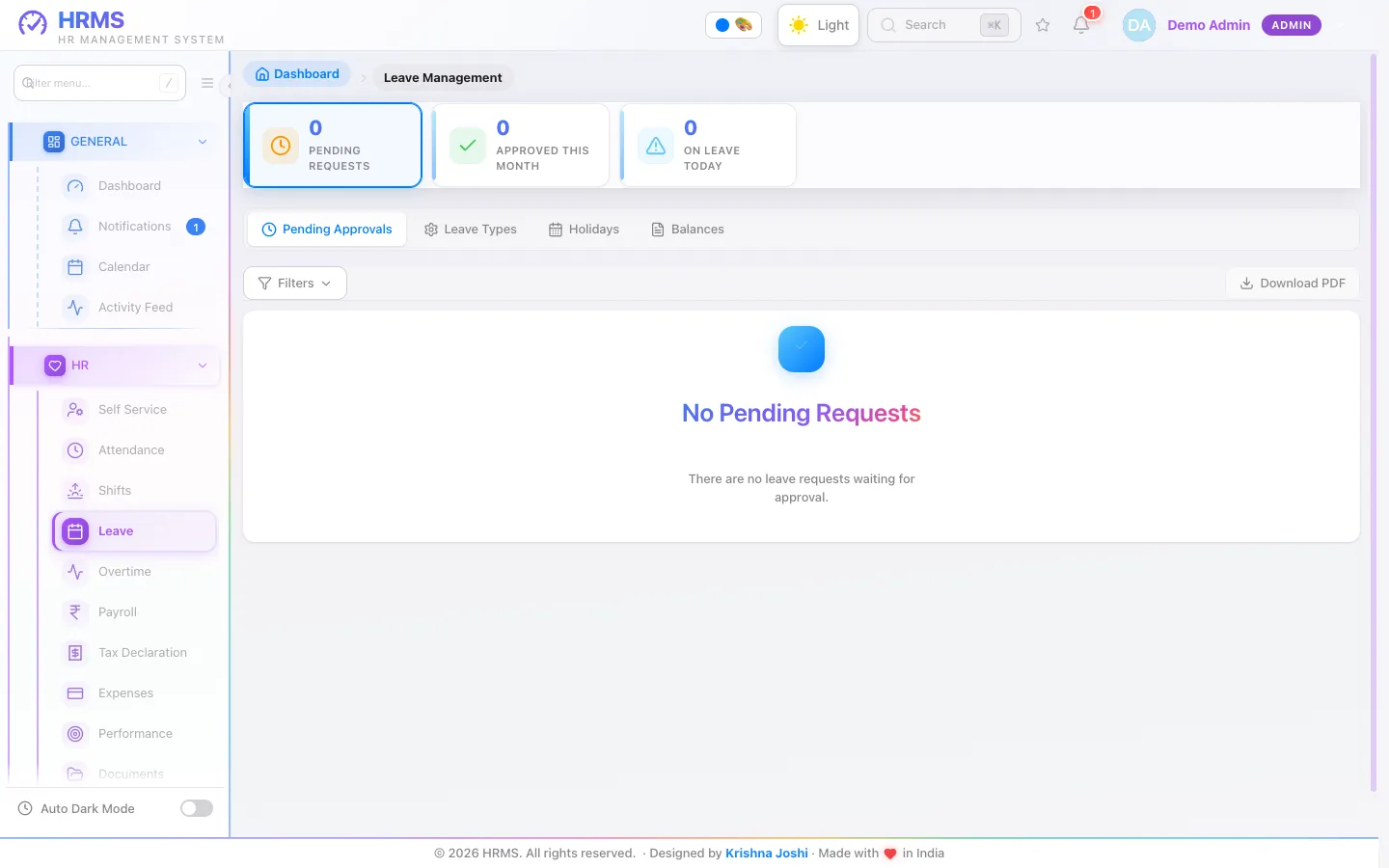The width and height of the screenshot is (1389, 868).
Task: Switch to the Holidays tab
Action: click(584, 230)
